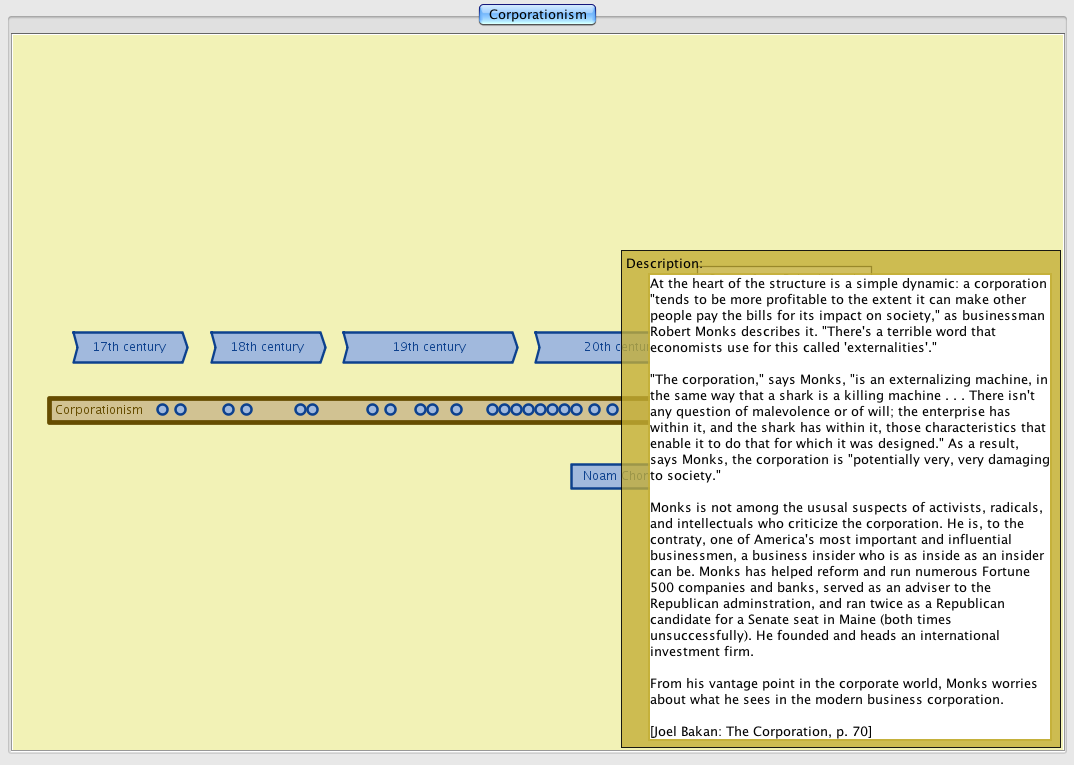Select the 18th century period arrow
The width and height of the screenshot is (1074, 765).
(x=267, y=347)
